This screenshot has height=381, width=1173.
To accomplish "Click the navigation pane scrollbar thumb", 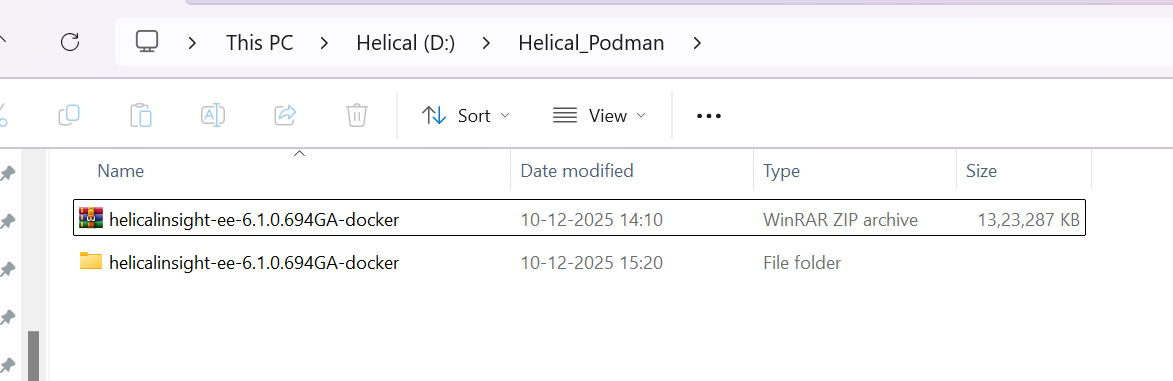I will 33,356.
